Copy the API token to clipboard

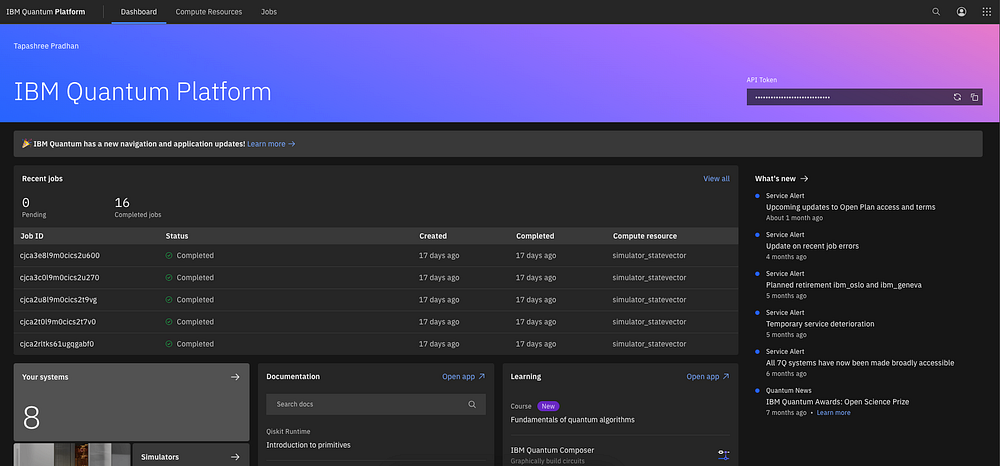(x=974, y=97)
